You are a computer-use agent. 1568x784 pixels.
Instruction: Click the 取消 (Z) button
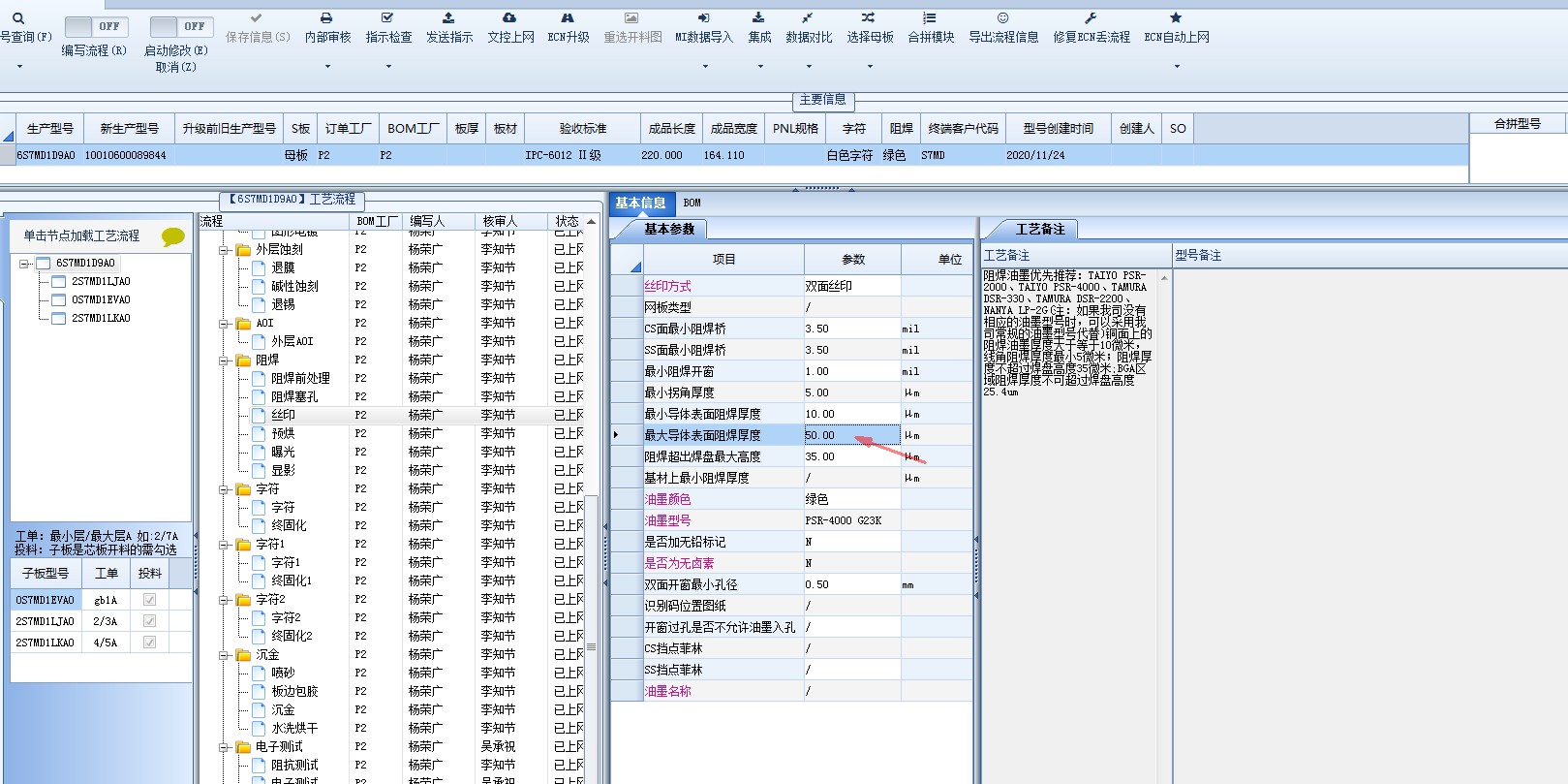click(175, 68)
